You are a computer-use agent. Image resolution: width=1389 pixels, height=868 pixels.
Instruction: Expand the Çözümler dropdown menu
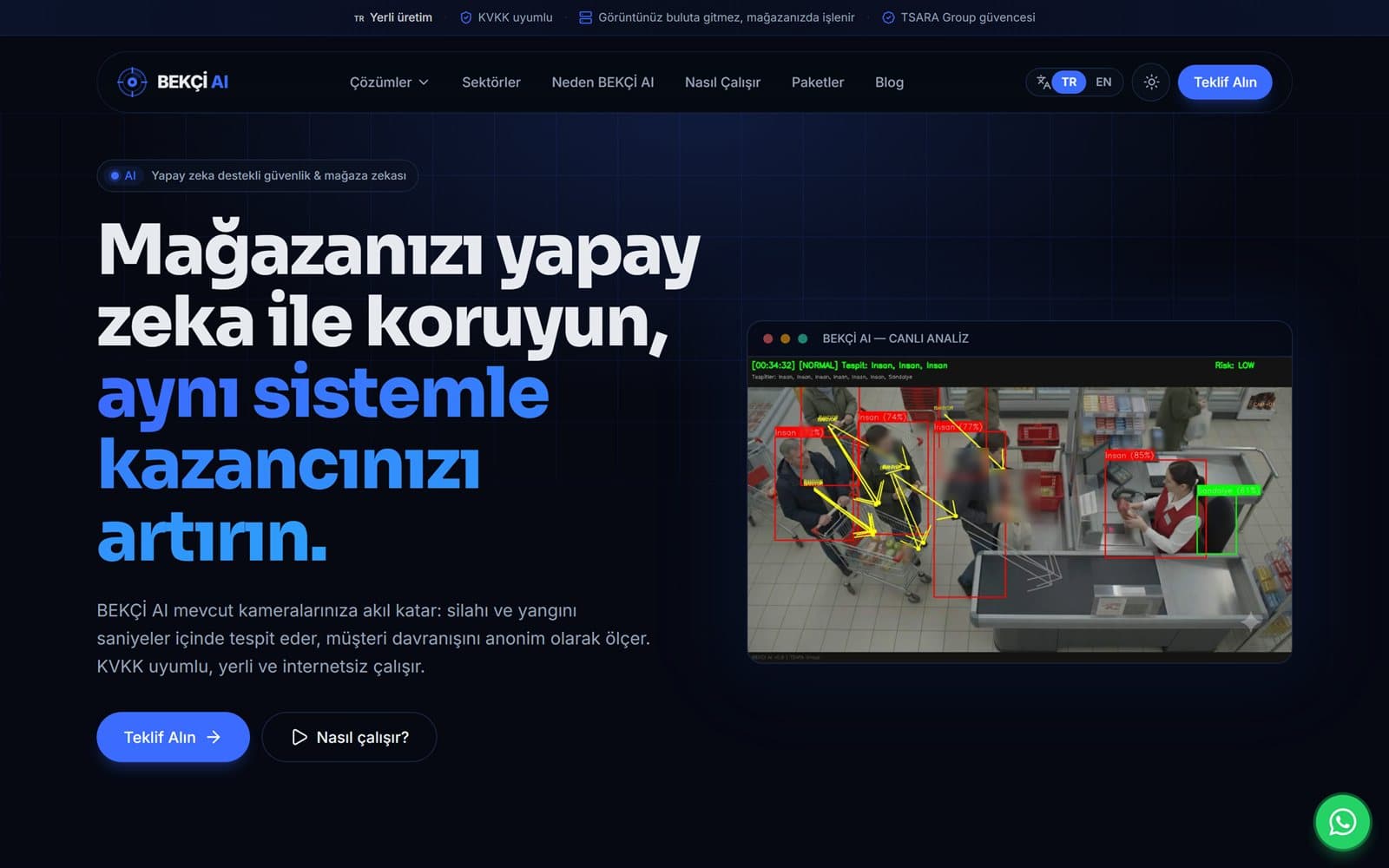pyautogui.click(x=389, y=82)
